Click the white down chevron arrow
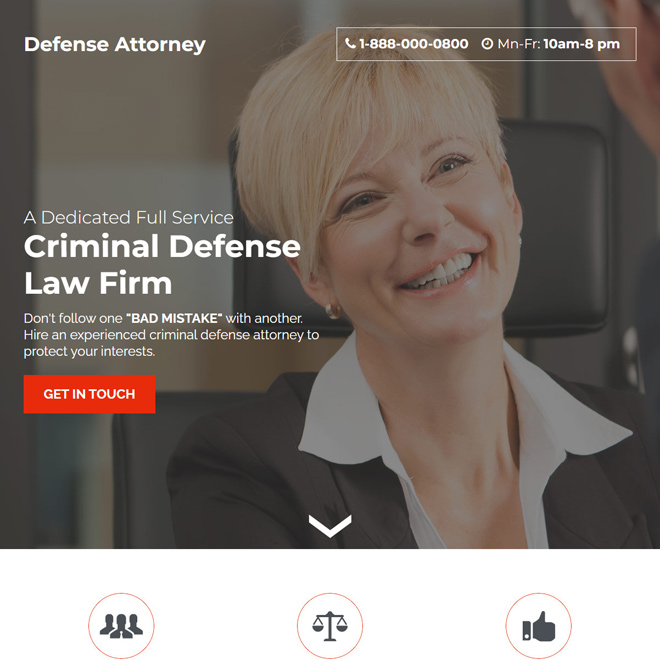This screenshot has width=660, height=660. click(330, 526)
